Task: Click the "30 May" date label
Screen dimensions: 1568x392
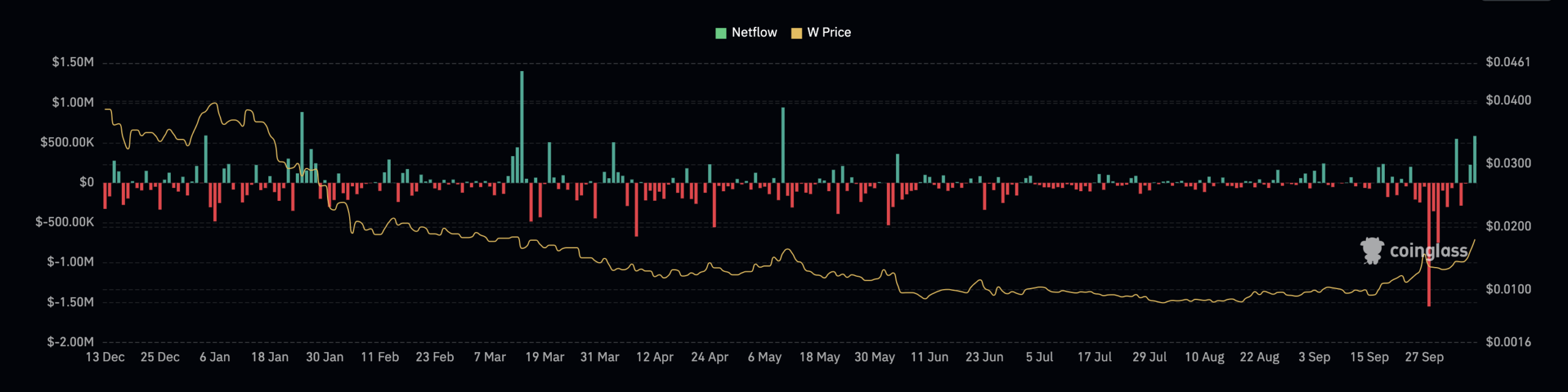Action: (875, 357)
